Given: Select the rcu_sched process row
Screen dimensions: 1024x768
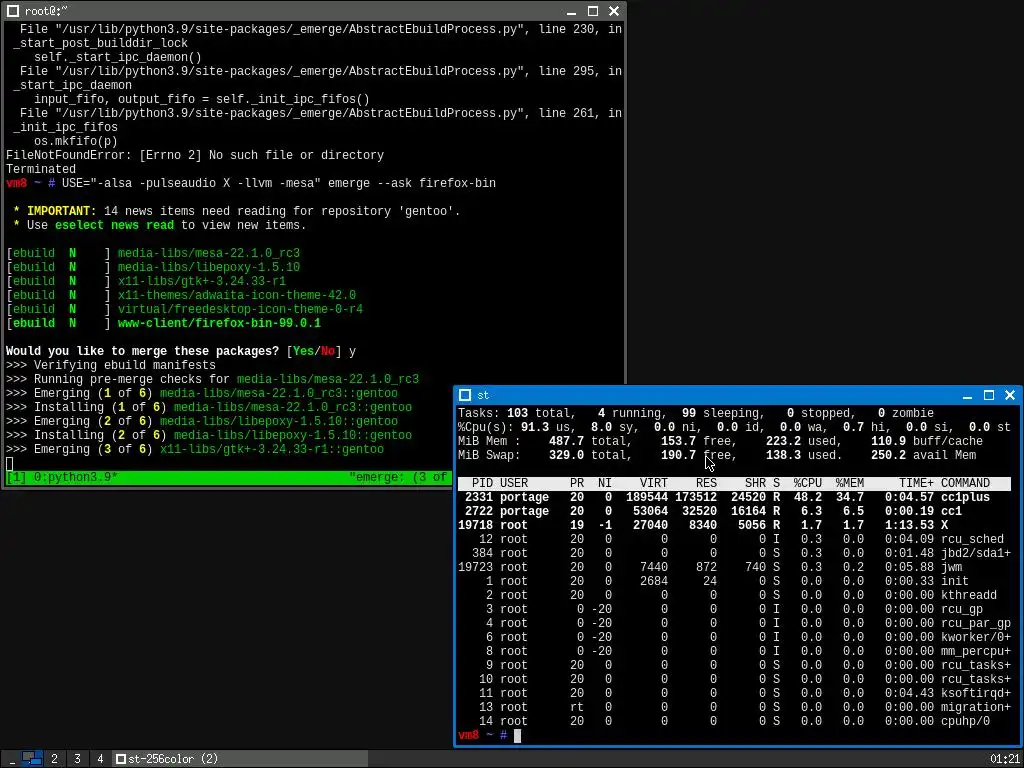Looking at the screenshot, I should pyautogui.click(x=734, y=539).
